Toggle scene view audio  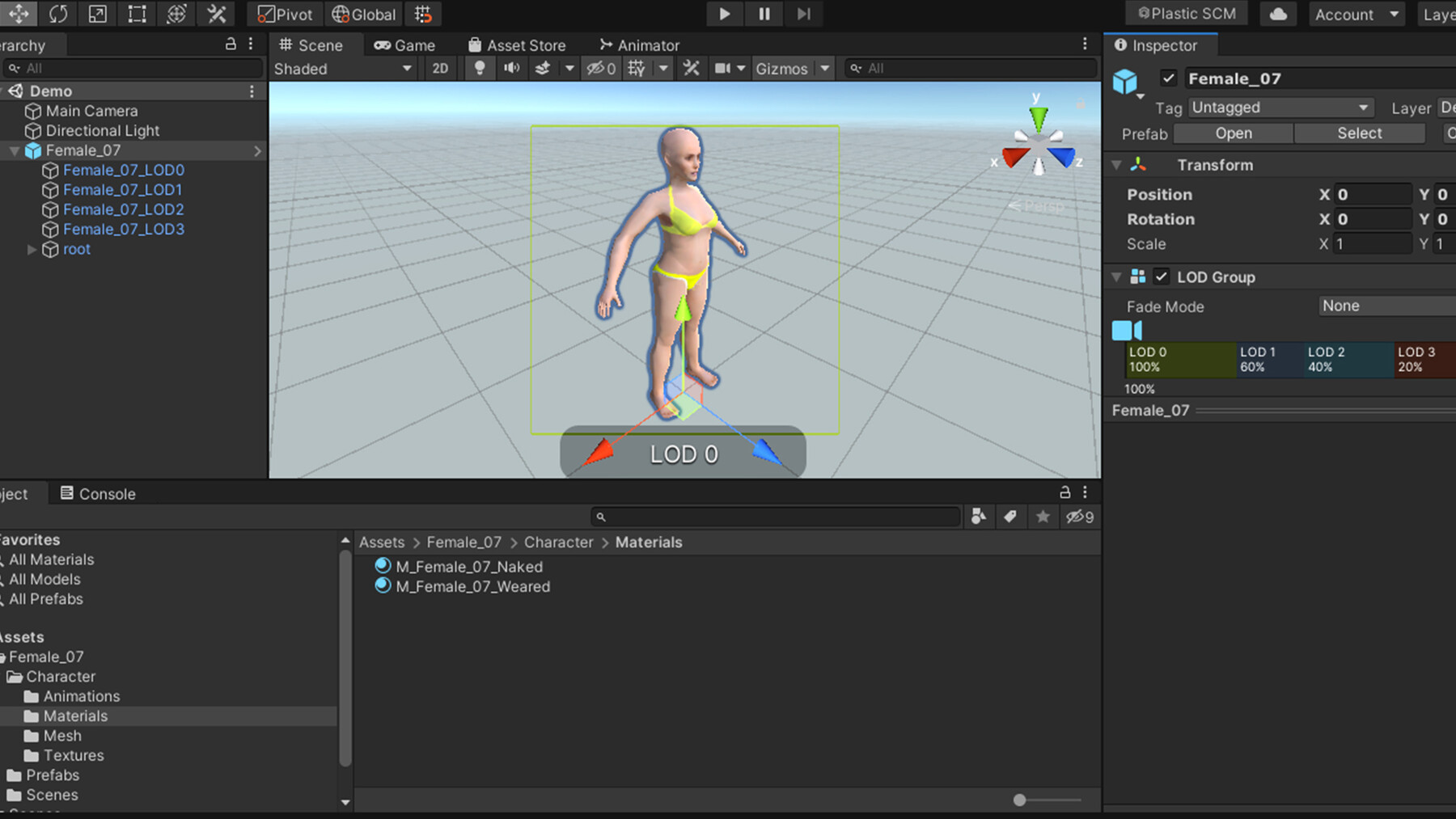point(511,68)
